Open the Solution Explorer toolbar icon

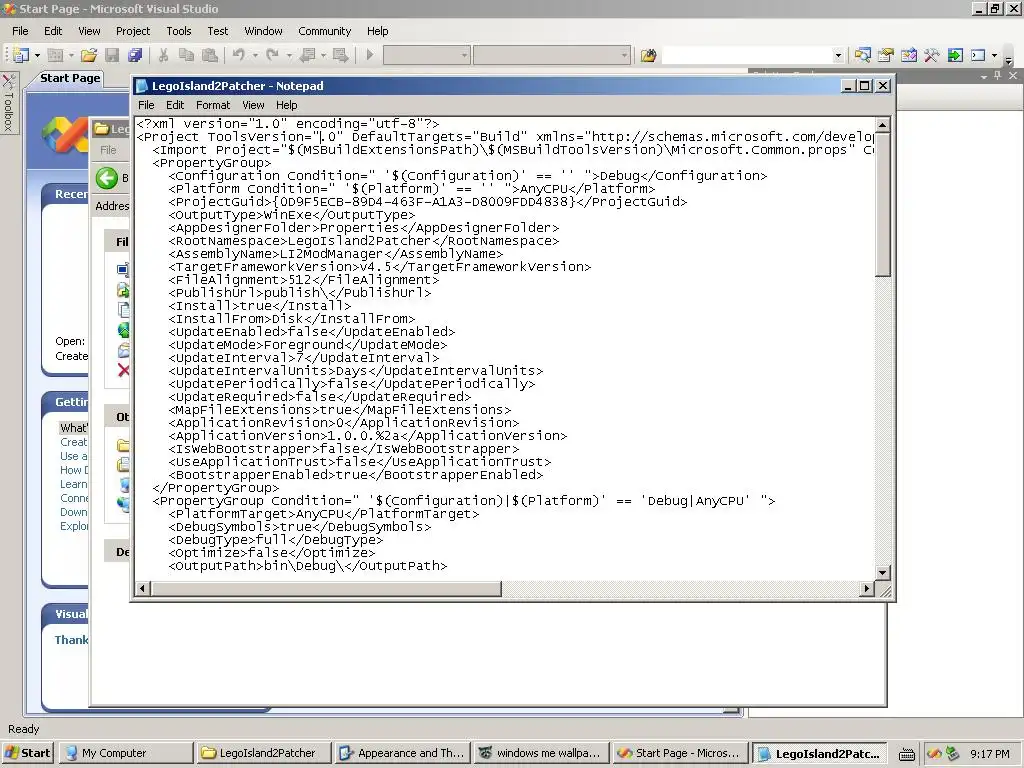coord(862,56)
